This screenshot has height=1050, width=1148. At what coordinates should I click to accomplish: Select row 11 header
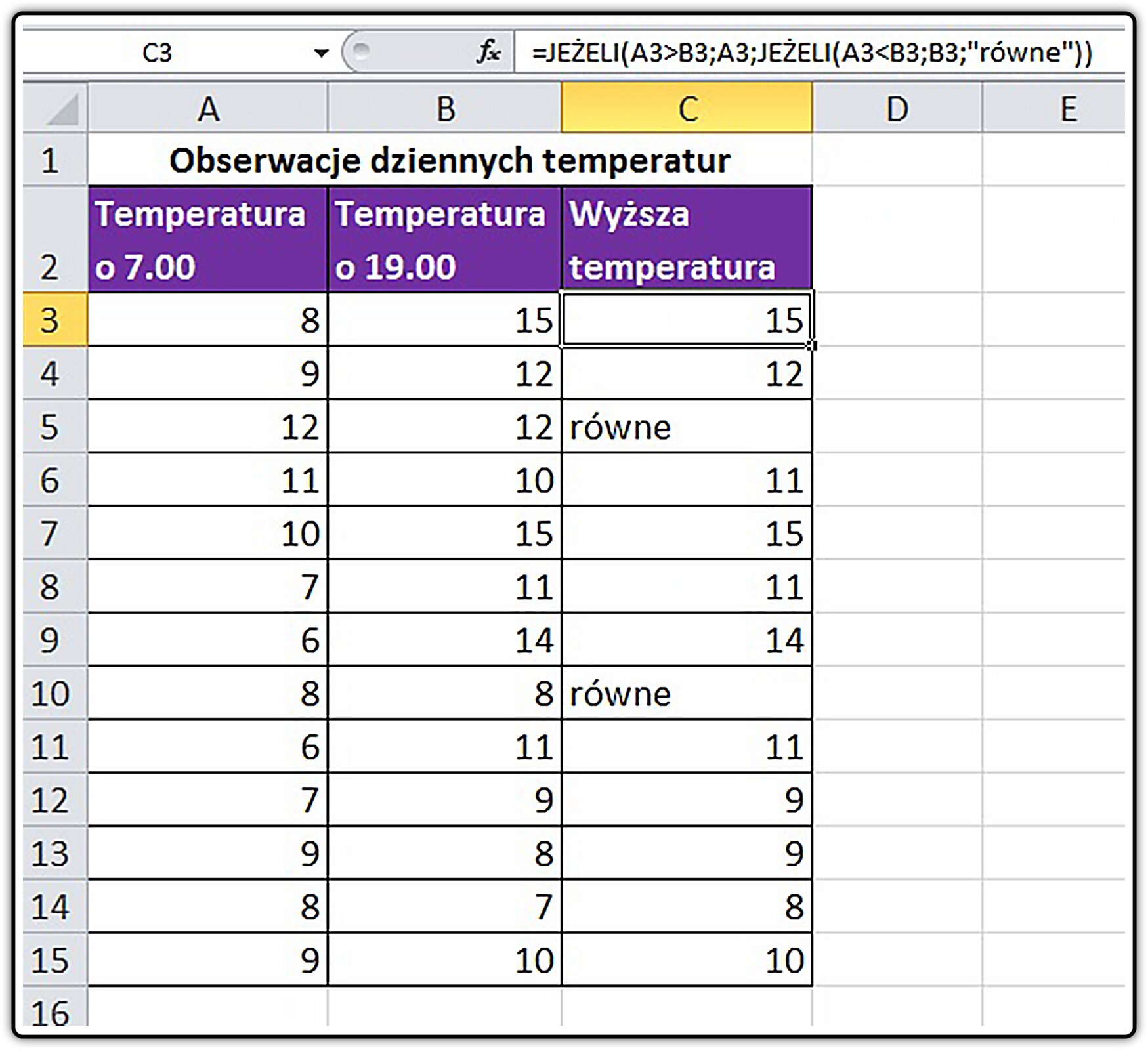click(x=55, y=746)
